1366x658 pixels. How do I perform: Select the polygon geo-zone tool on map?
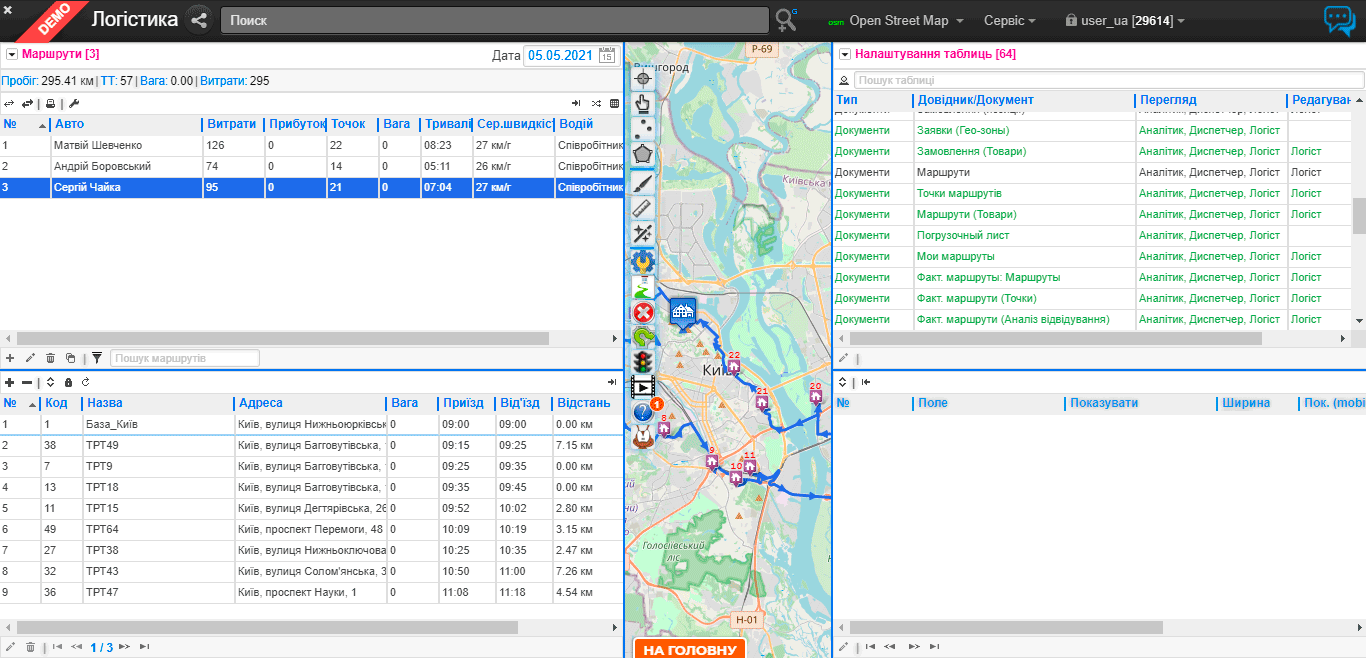coord(642,155)
